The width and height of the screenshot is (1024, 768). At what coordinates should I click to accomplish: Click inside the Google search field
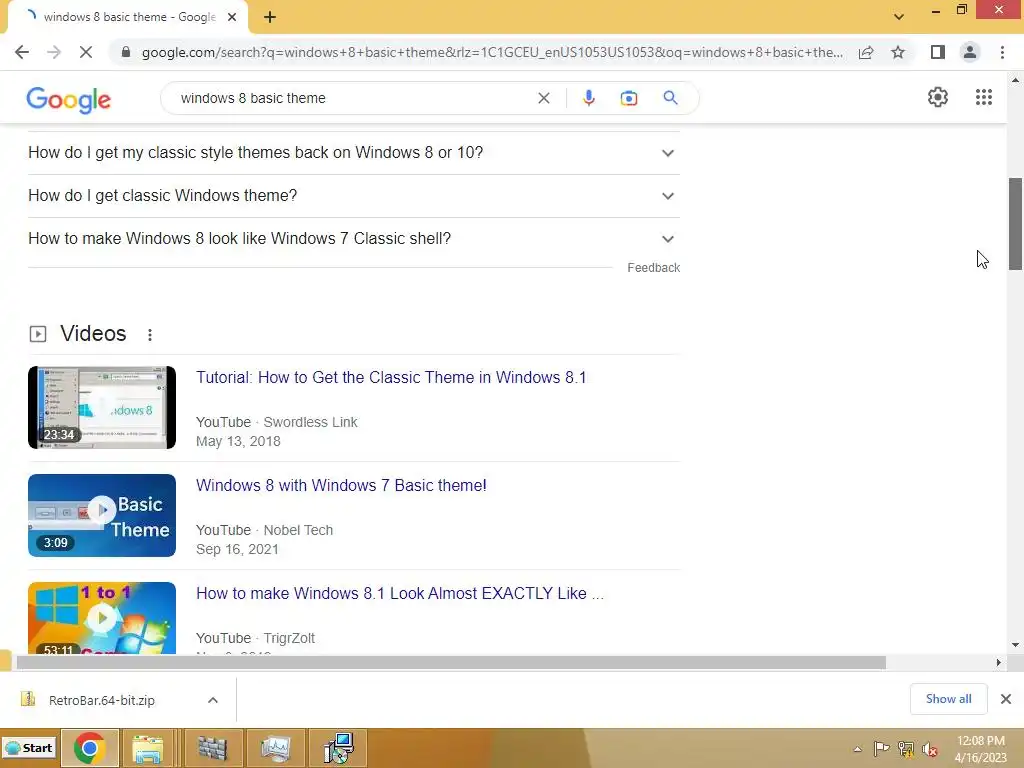point(353,98)
